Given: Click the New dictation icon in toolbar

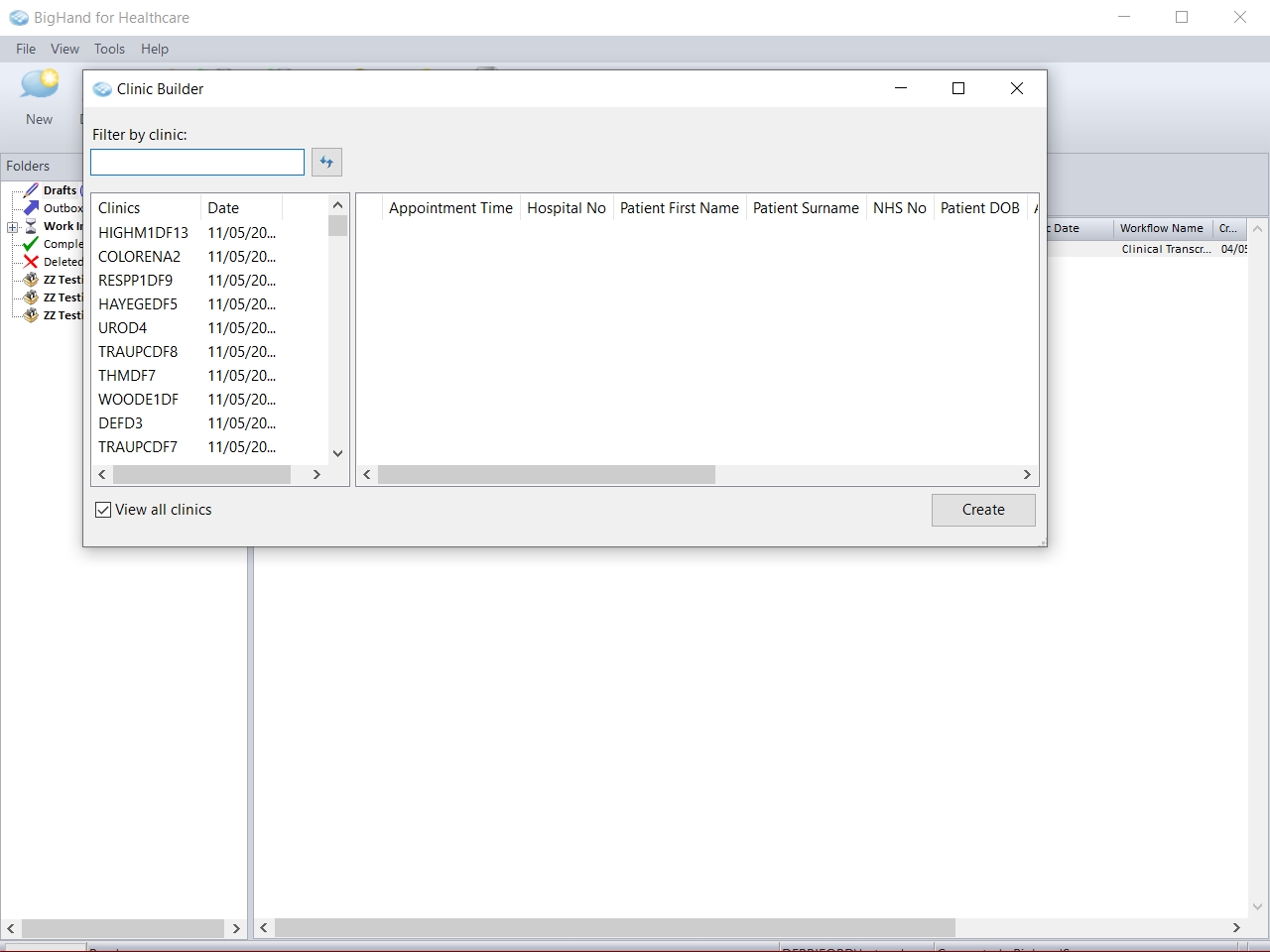Looking at the screenshot, I should tap(40, 85).
